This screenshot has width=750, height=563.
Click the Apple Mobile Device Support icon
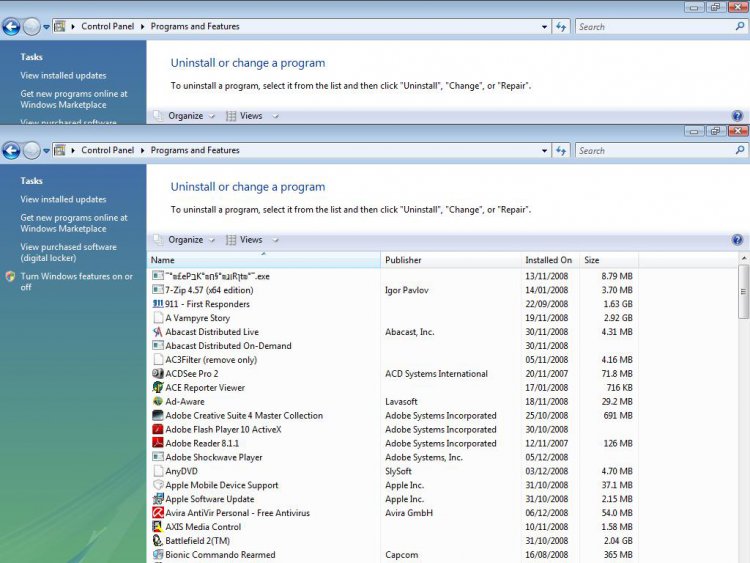coord(157,485)
